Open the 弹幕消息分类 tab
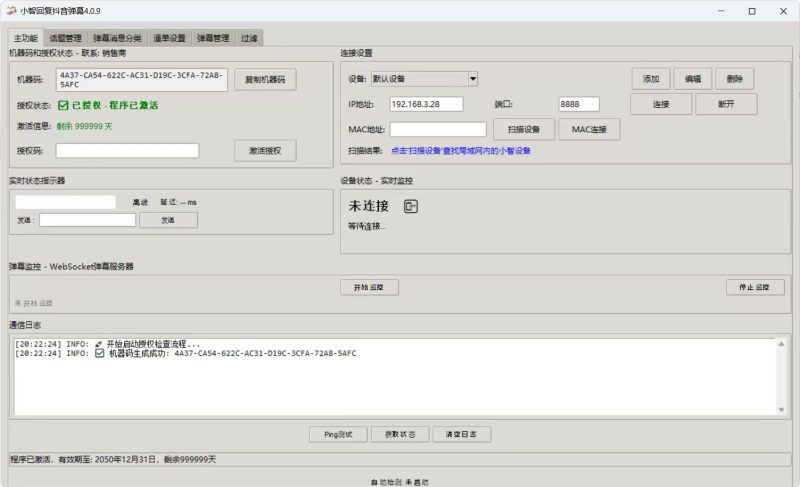 (x=117, y=38)
